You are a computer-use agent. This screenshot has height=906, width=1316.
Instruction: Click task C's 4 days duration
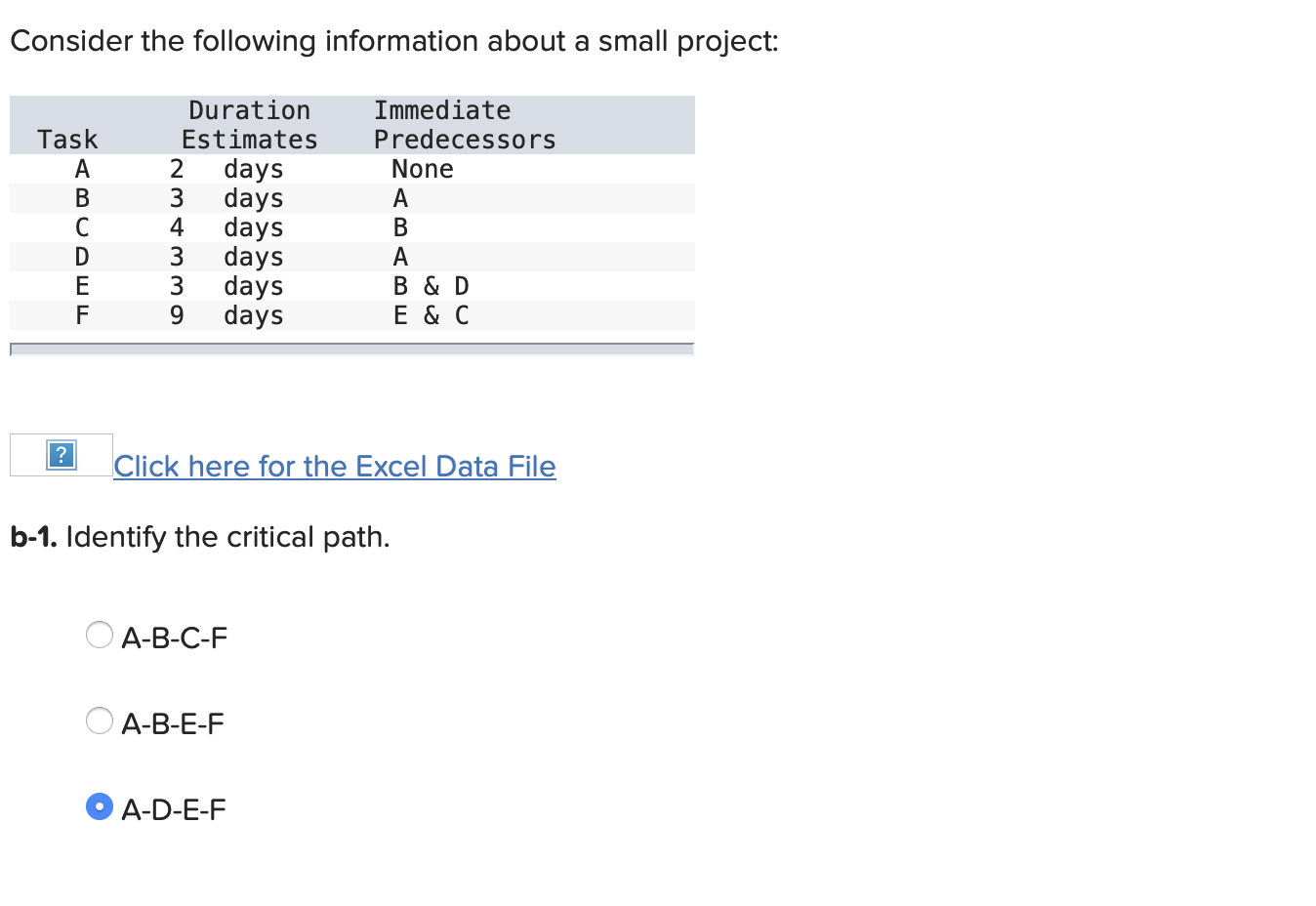[x=226, y=227]
